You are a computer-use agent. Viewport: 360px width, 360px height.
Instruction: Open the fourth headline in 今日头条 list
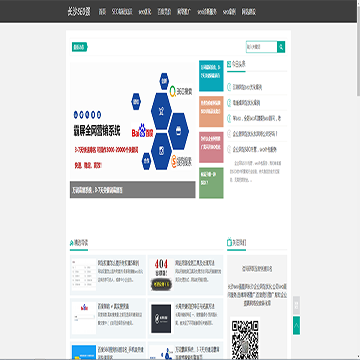pyautogui.click(x=255, y=134)
